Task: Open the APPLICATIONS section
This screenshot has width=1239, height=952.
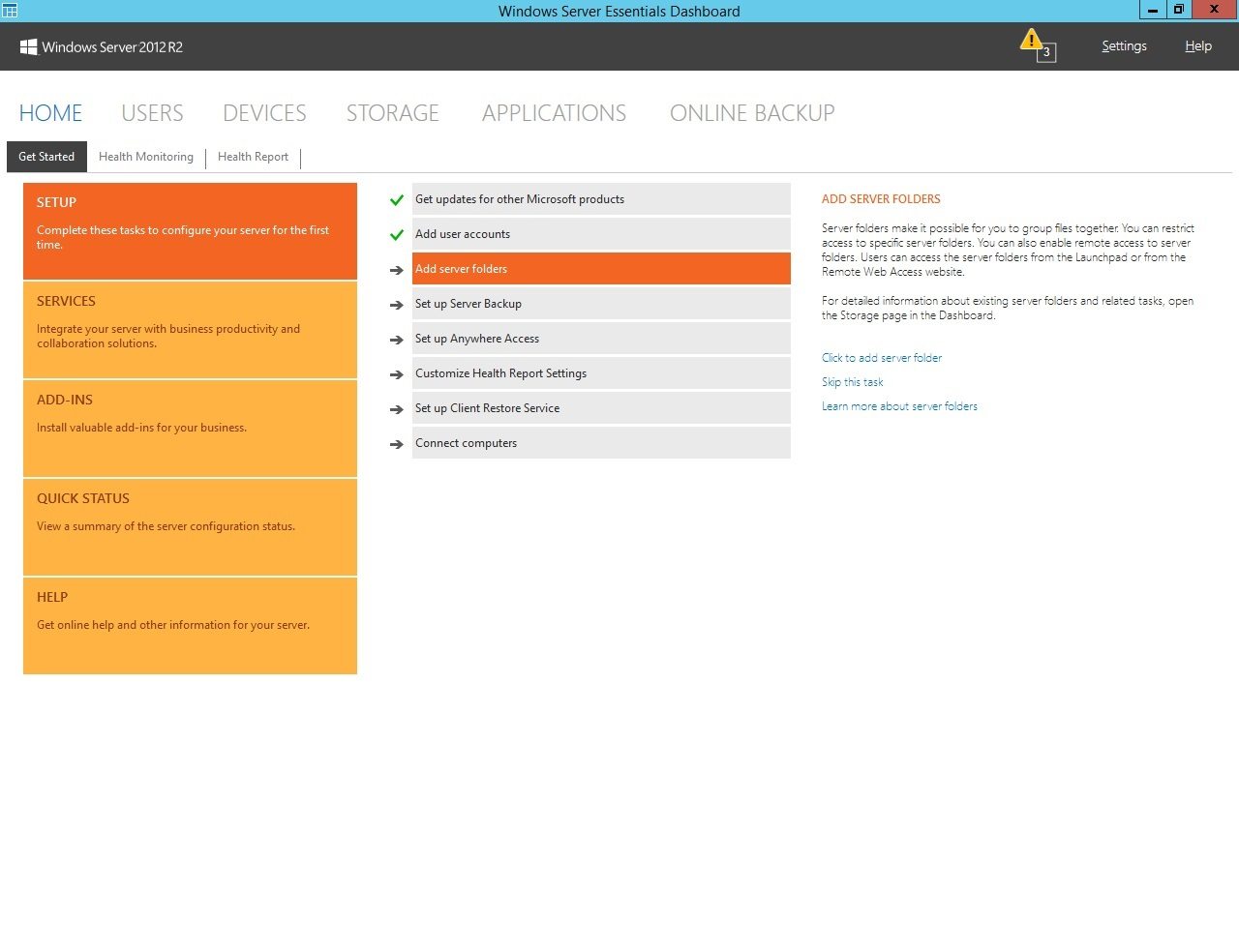Action: 554,113
